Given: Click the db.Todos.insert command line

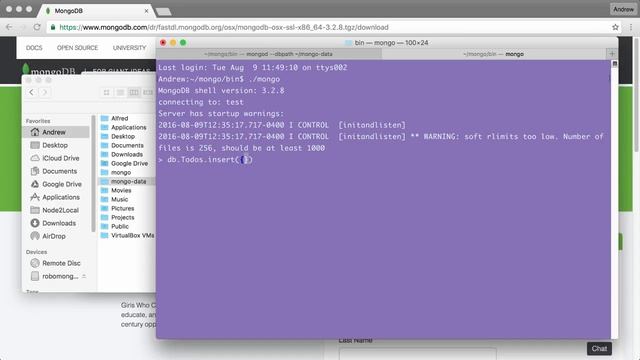Looking at the screenshot, I should (x=205, y=160).
